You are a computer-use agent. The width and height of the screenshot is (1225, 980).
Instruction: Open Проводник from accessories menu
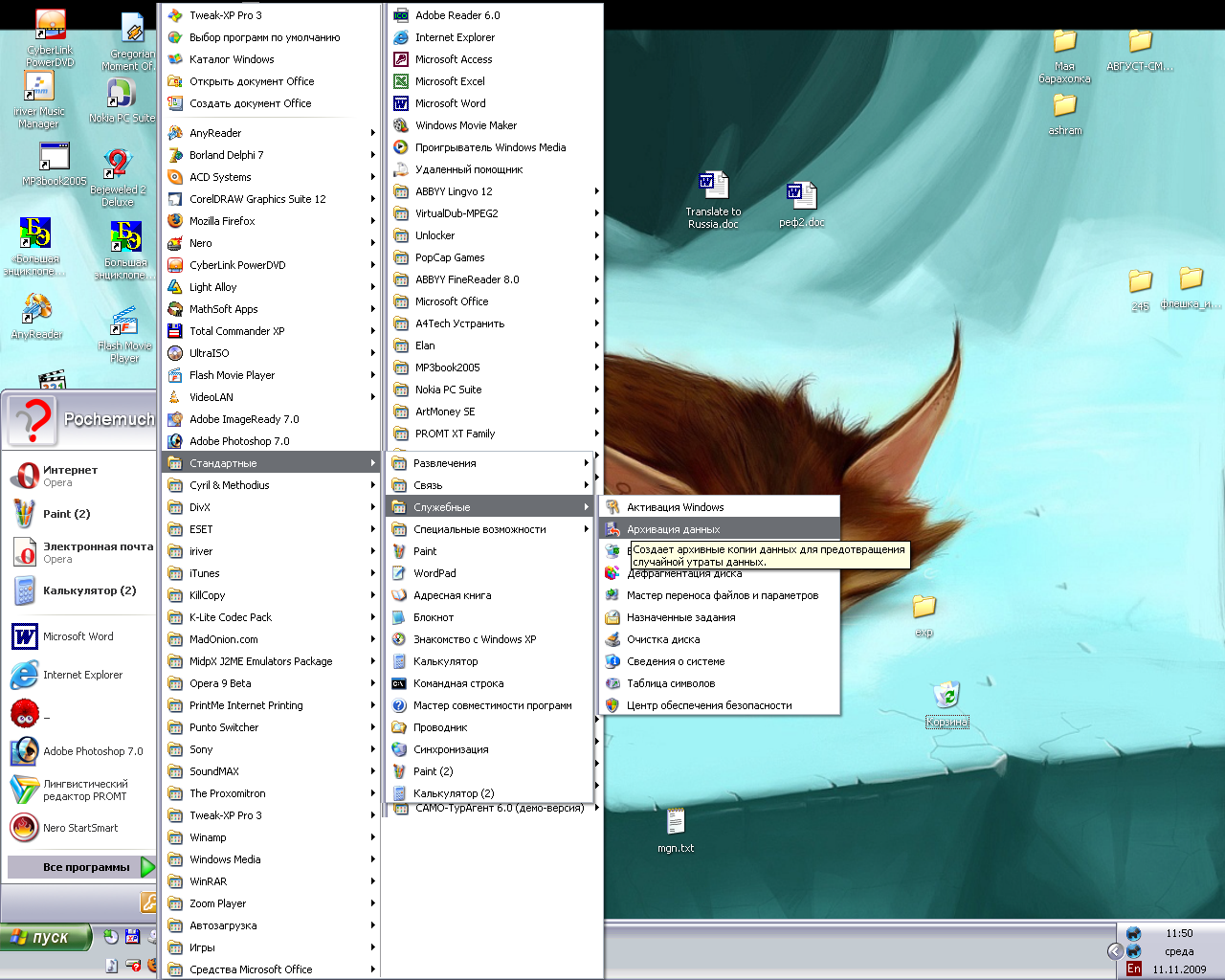click(490, 727)
